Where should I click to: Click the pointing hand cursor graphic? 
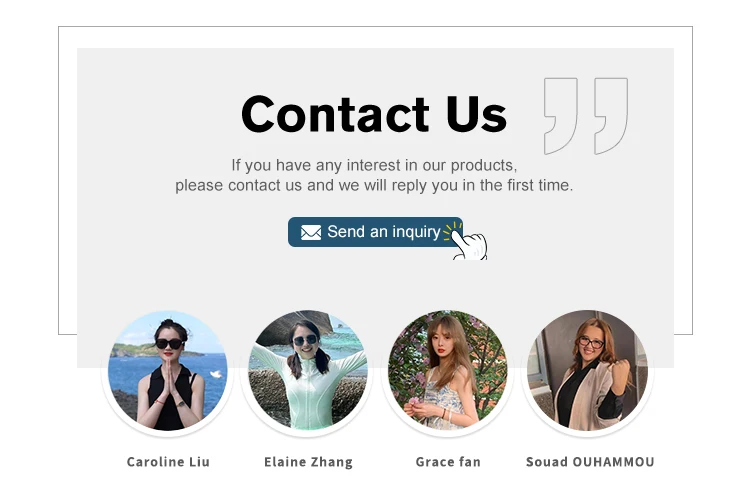pos(470,245)
